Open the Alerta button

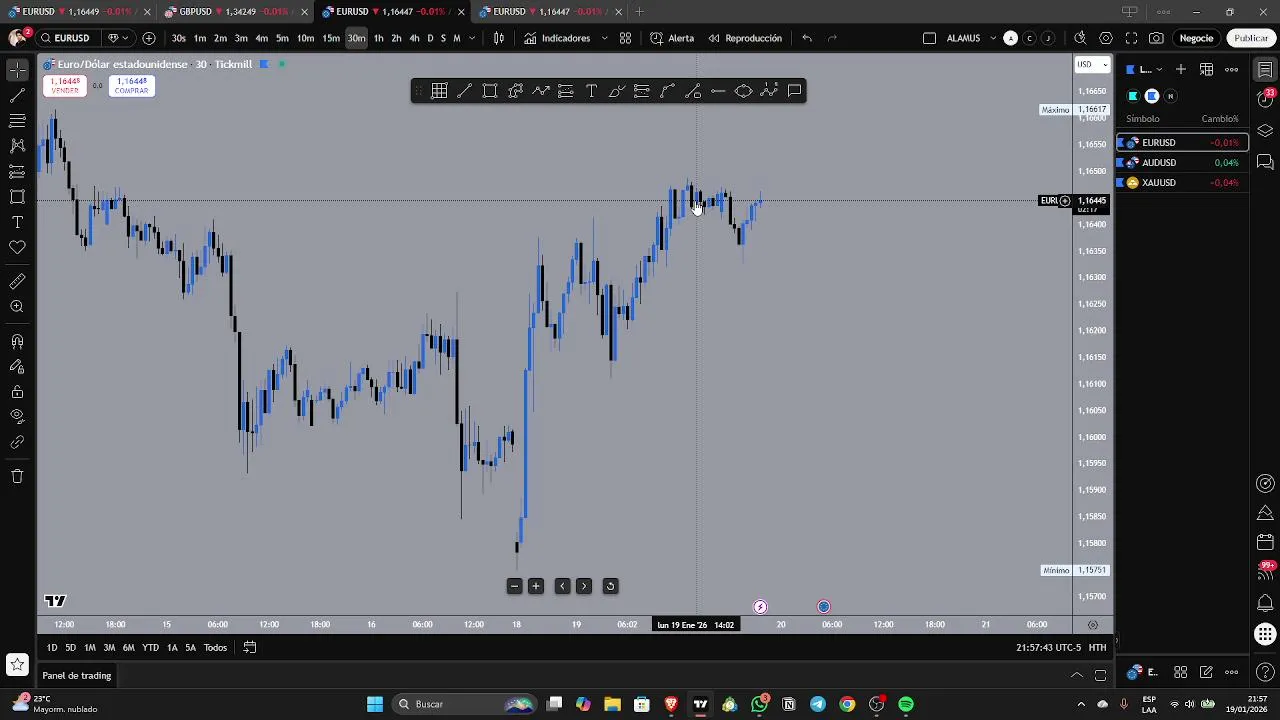coord(672,38)
